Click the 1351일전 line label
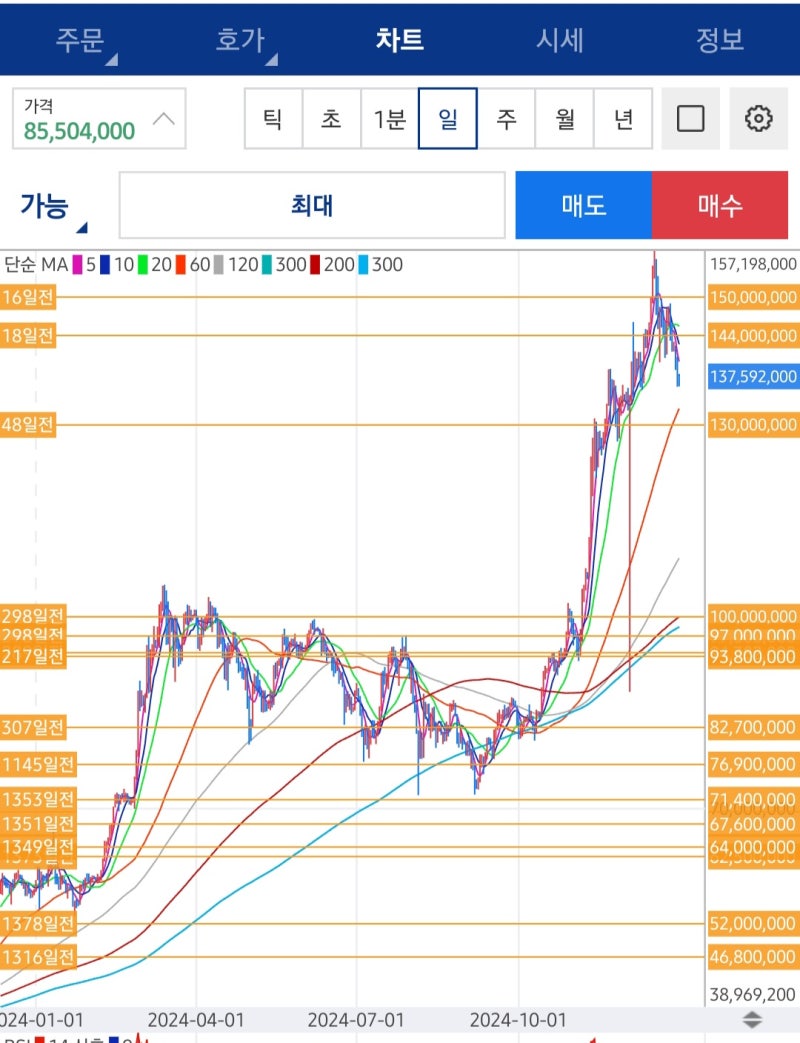The image size is (800, 1043). [38, 824]
